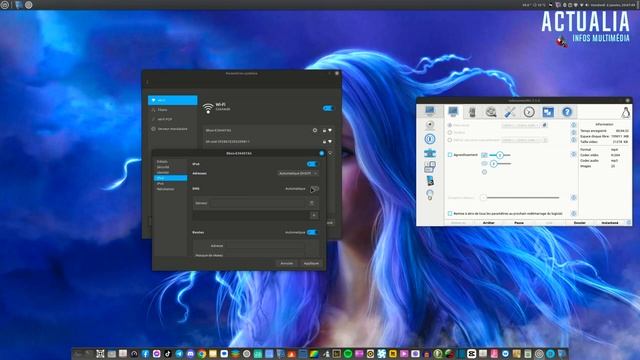This screenshot has width=640, height=360.
Task: Toggle the IPv4 switch in the connection dialog
Action: tap(312, 164)
